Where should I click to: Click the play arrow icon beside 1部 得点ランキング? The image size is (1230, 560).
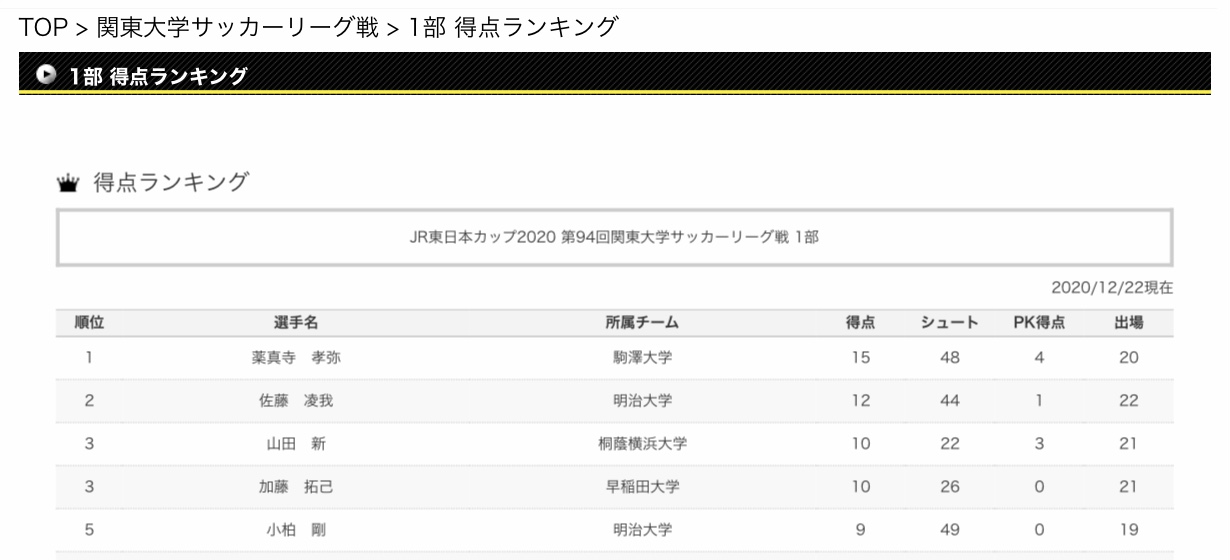point(45,76)
